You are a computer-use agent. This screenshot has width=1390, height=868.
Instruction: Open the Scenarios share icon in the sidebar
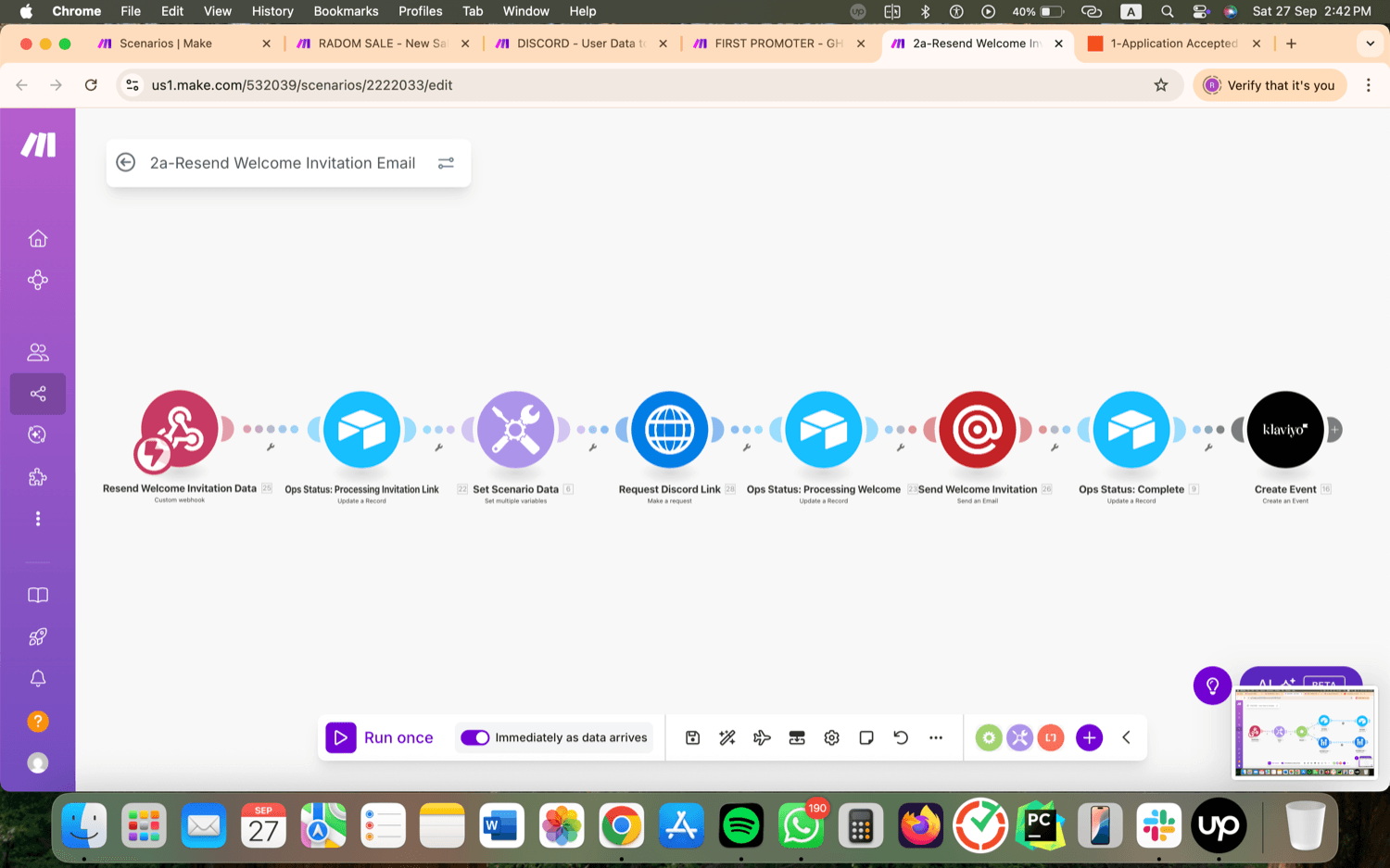coord(38,394)
